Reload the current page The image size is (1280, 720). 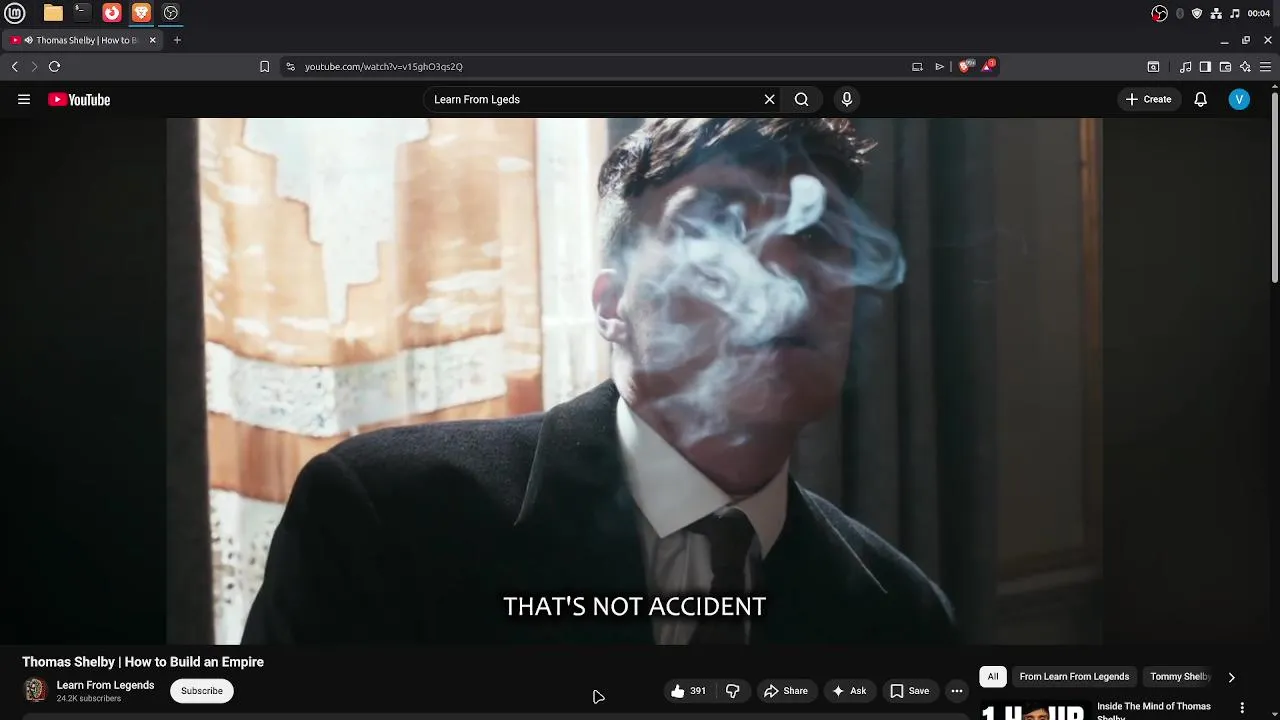click(54, 66)
